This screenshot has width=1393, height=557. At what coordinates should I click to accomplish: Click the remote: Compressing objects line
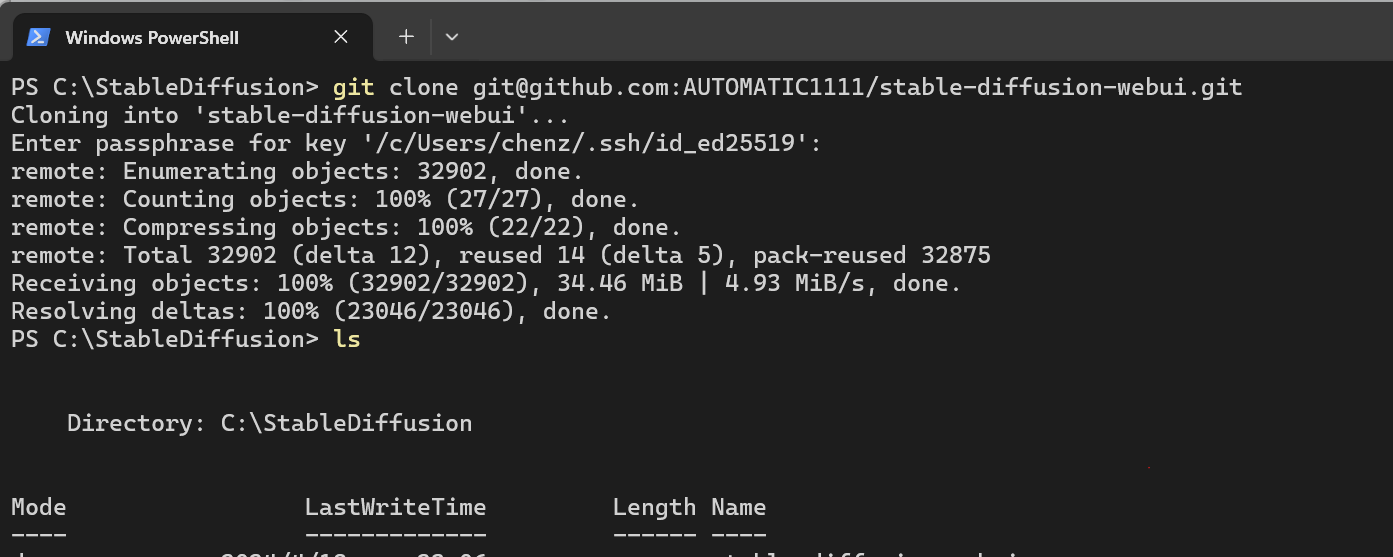point(346,227)
